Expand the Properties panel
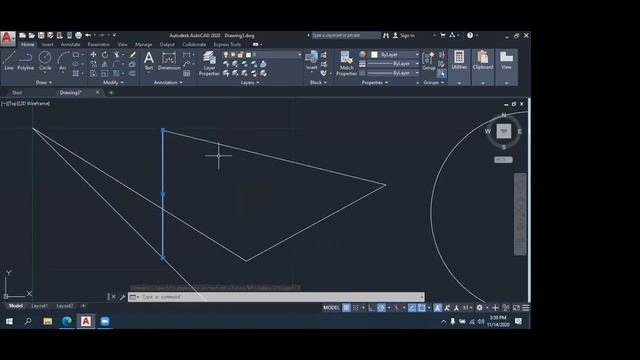Image resolution: width=640 pixels, height=360 pixels. 374,82
